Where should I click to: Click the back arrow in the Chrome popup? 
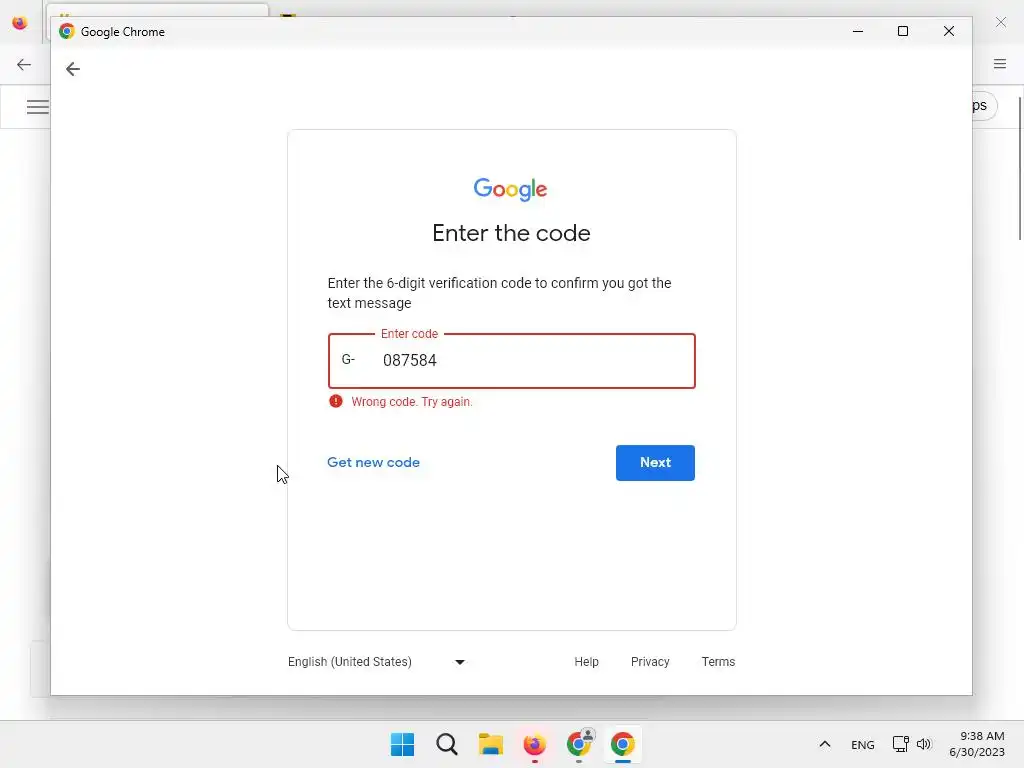72,69
